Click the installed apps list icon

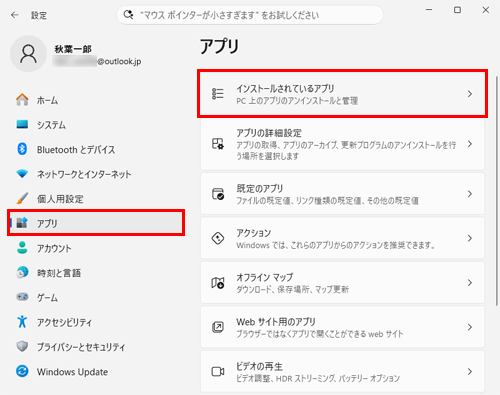point(218,94)
